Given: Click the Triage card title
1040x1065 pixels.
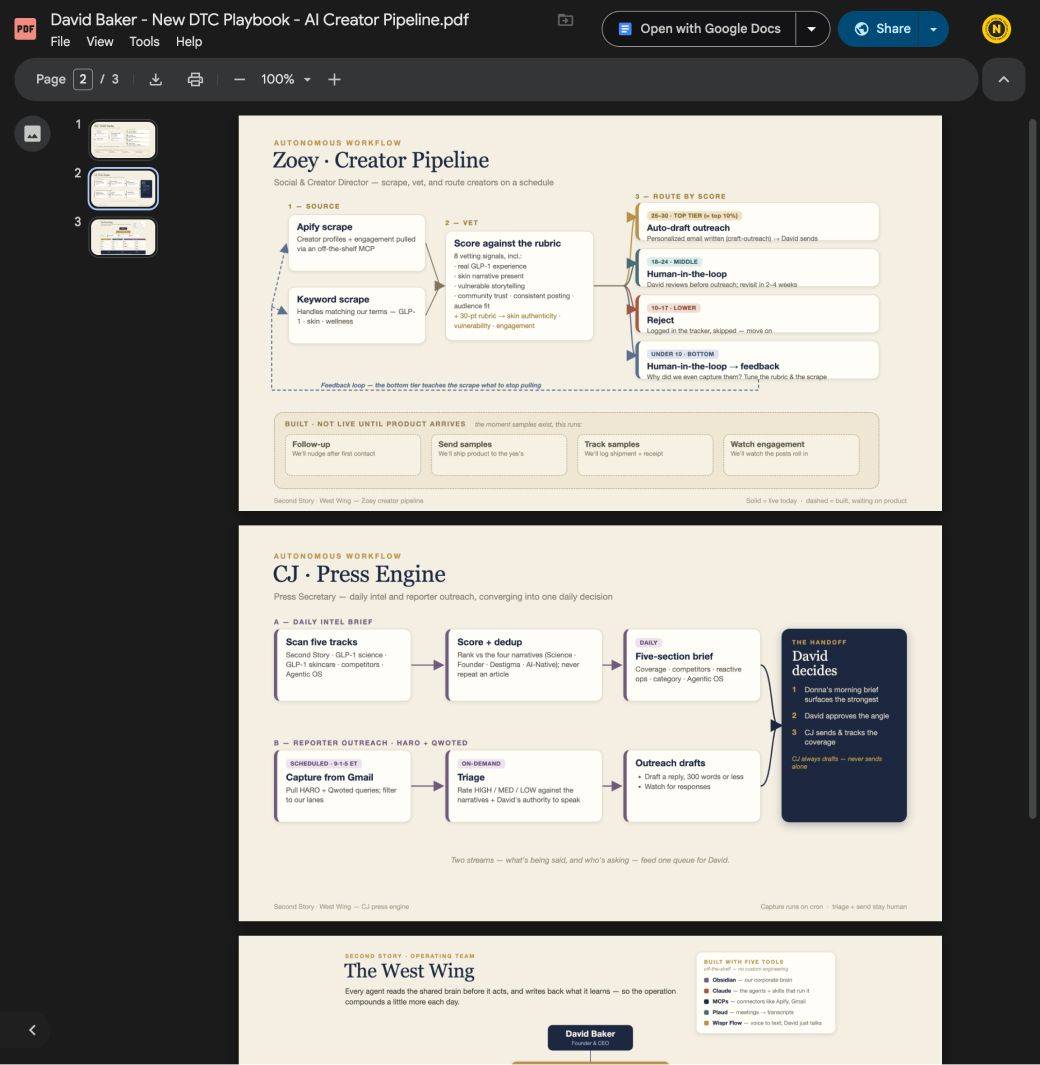Looking at the screenshot, I should coord(471,777).
